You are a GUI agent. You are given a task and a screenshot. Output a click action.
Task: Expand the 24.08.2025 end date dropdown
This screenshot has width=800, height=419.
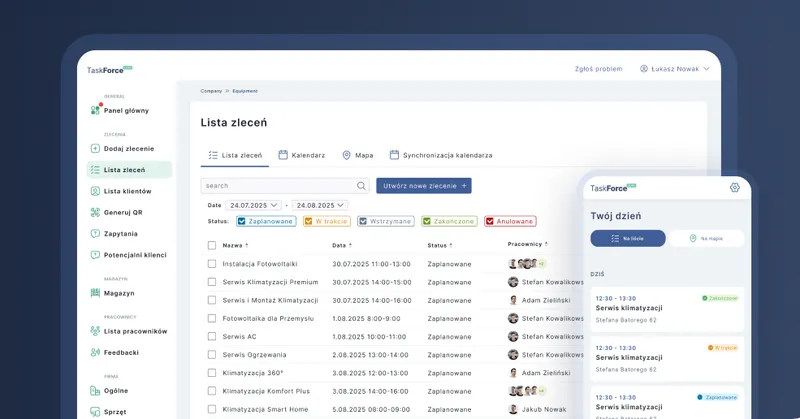click(320, 205)
